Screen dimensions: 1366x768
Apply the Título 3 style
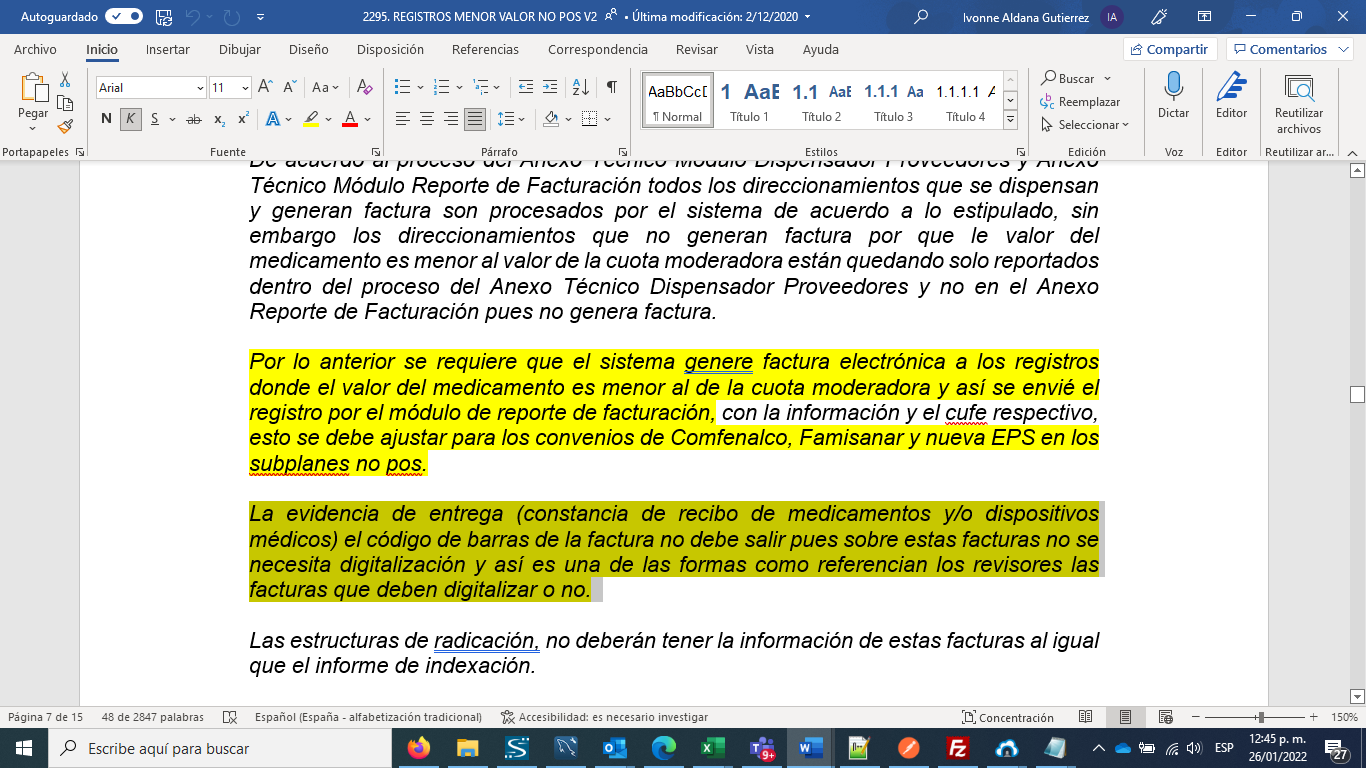[x=894, y=100]
